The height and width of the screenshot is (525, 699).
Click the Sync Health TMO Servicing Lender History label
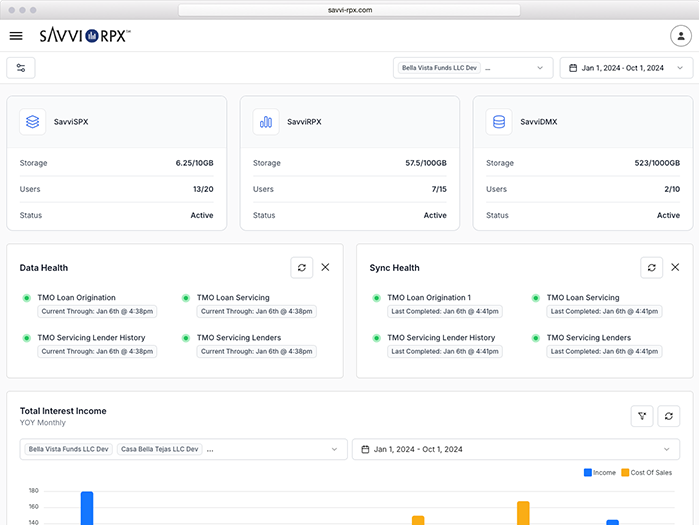pos(441,338)
